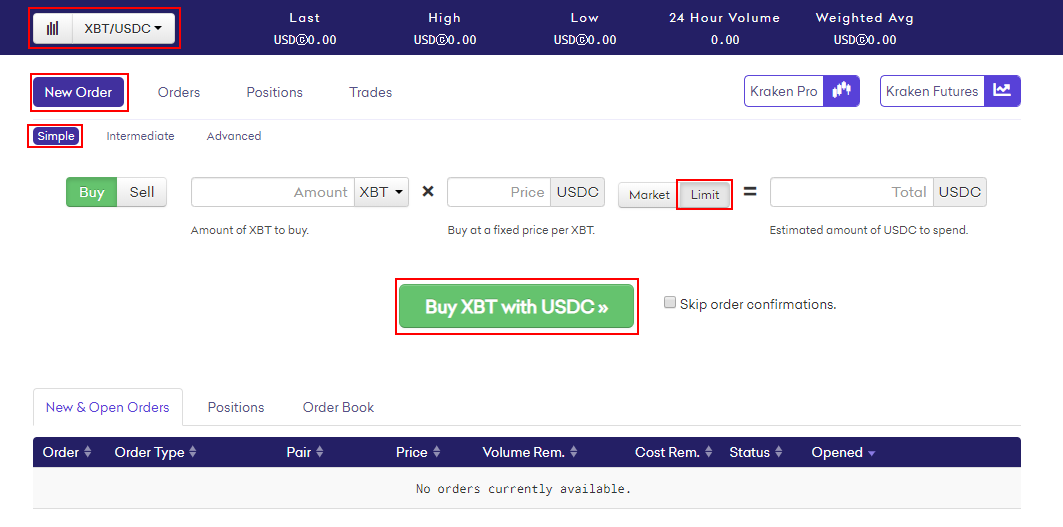This screenshot has width=1063, height=527.
Task: Sort by the Pair column arrows
Action: [x=319, y=452]
